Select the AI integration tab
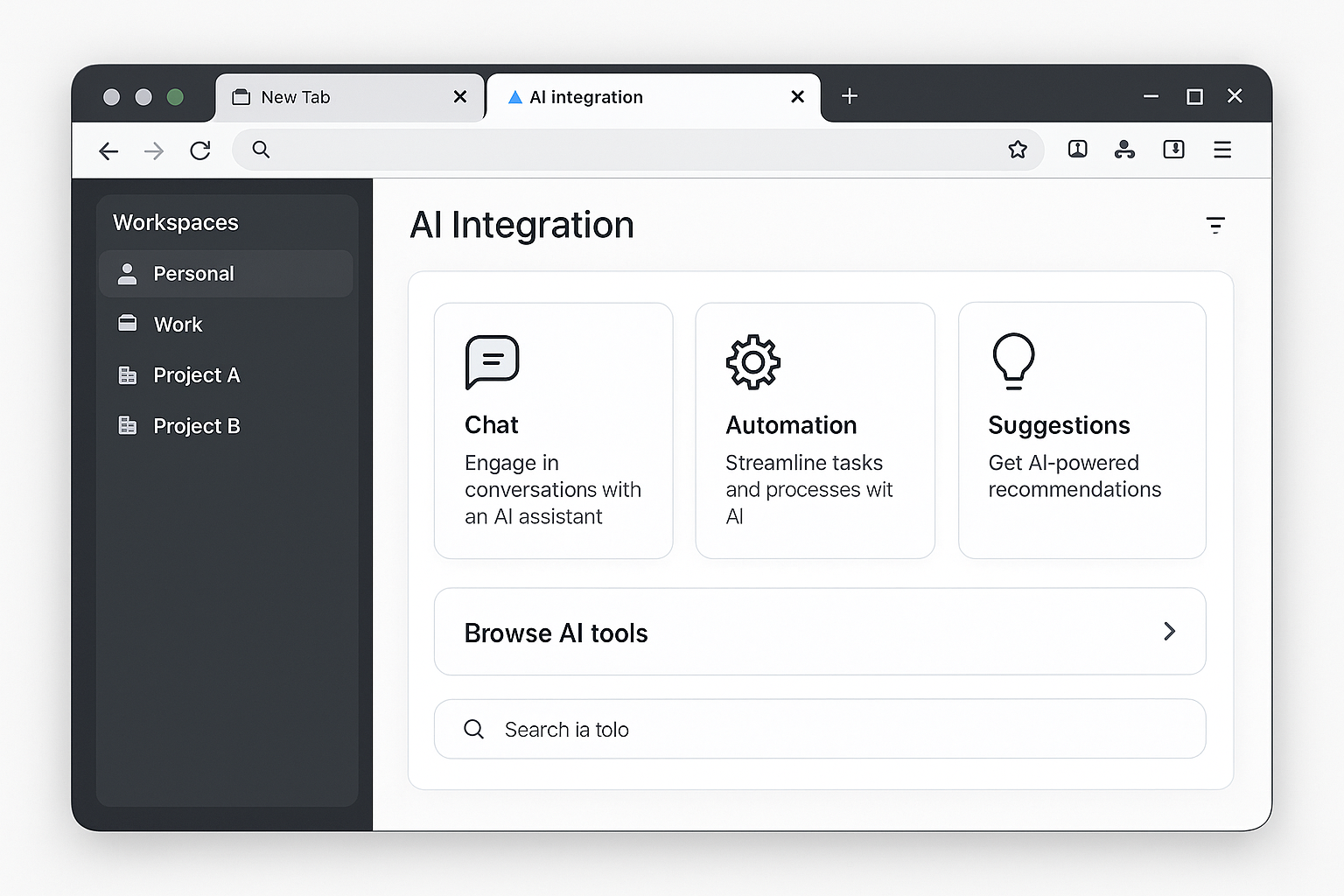1344x896 pixels. coord(654,97)
